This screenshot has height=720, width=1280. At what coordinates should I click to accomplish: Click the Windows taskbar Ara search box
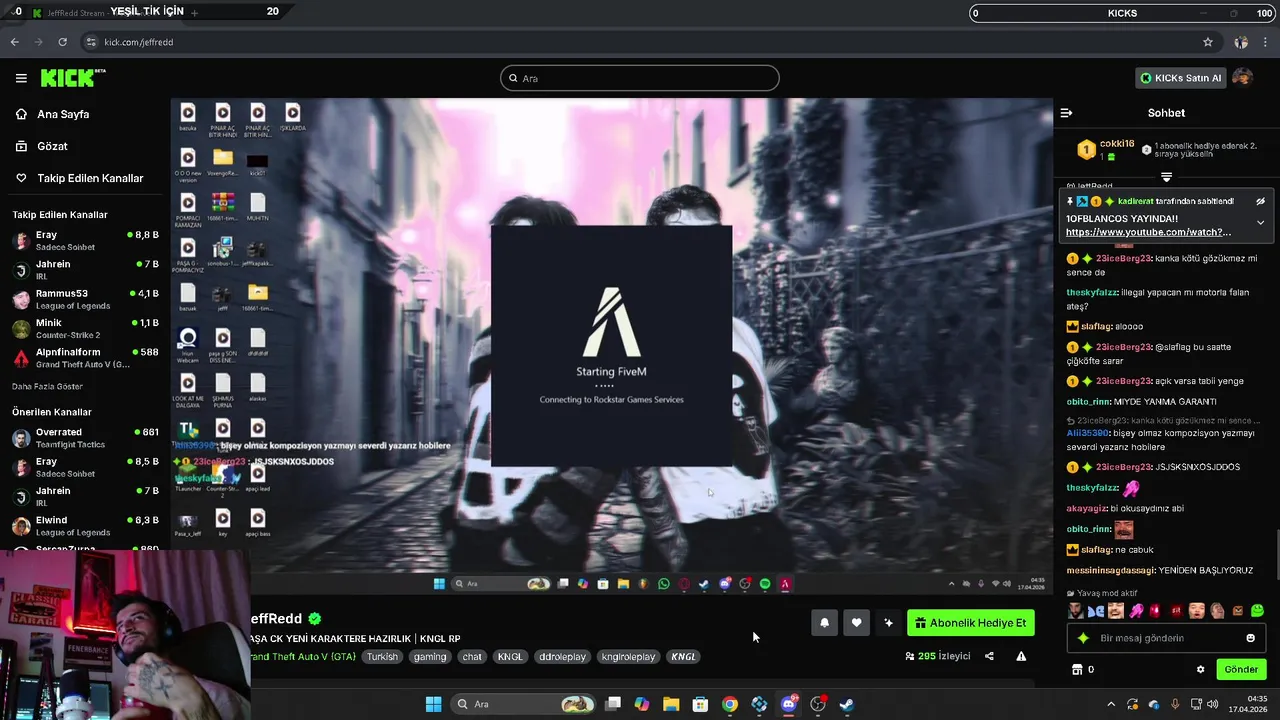tap(523, 704)
